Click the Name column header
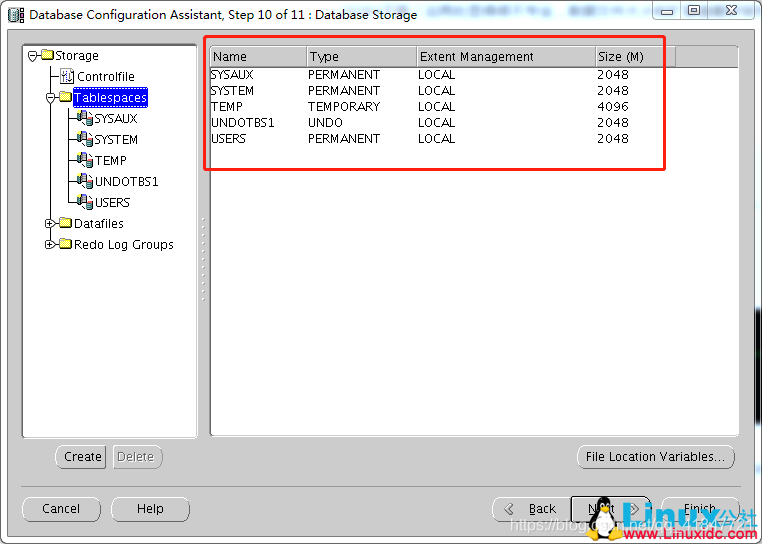The image size is (762, 544). click(259, 57)
